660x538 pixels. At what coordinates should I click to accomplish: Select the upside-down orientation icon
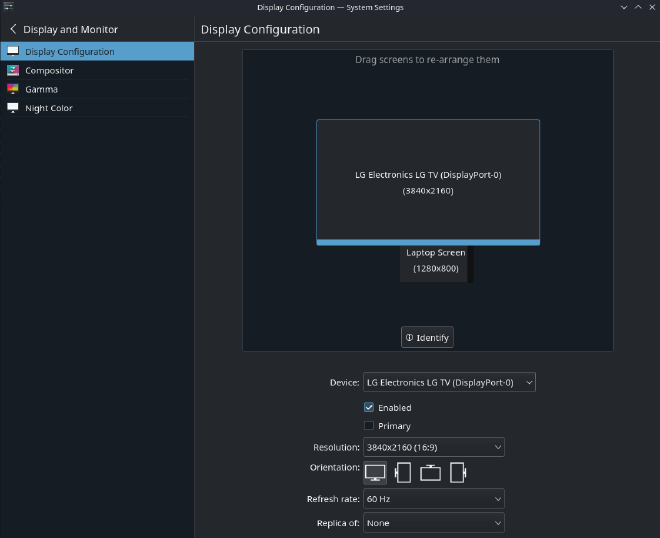coord(430,473)
